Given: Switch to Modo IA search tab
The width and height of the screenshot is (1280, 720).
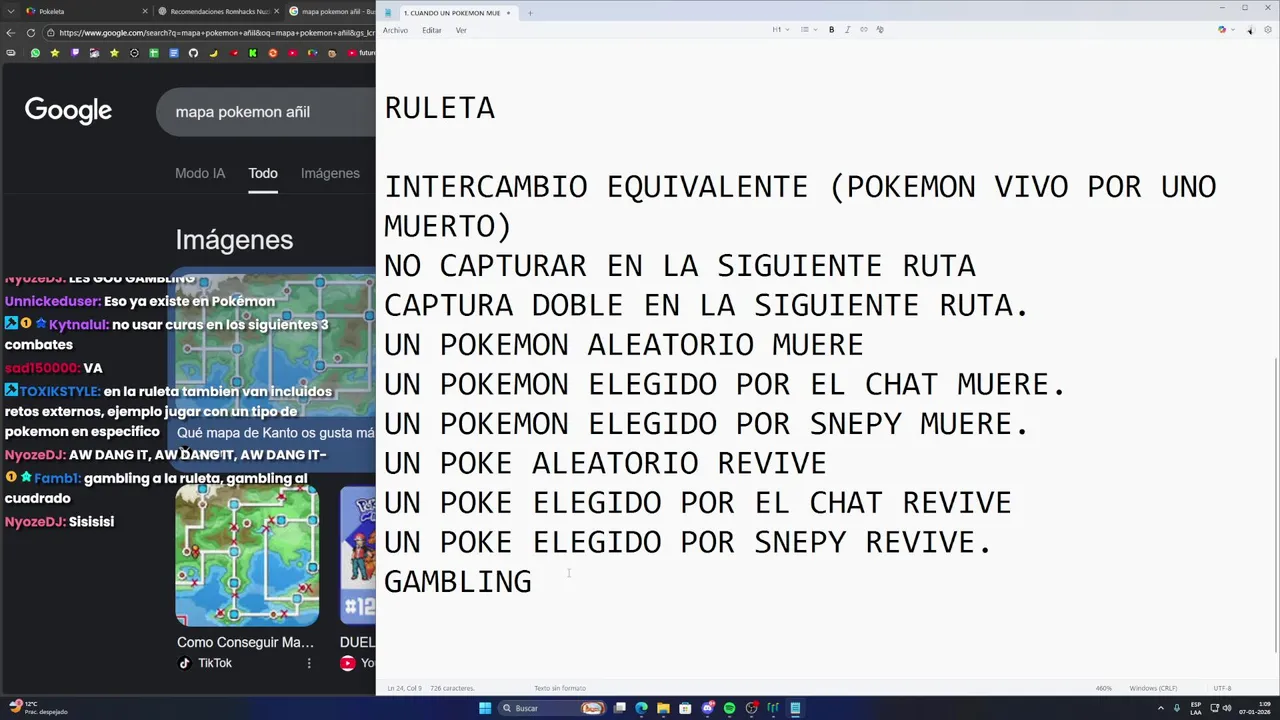Looking at the screenshot, I should click(x=200, y=173).
